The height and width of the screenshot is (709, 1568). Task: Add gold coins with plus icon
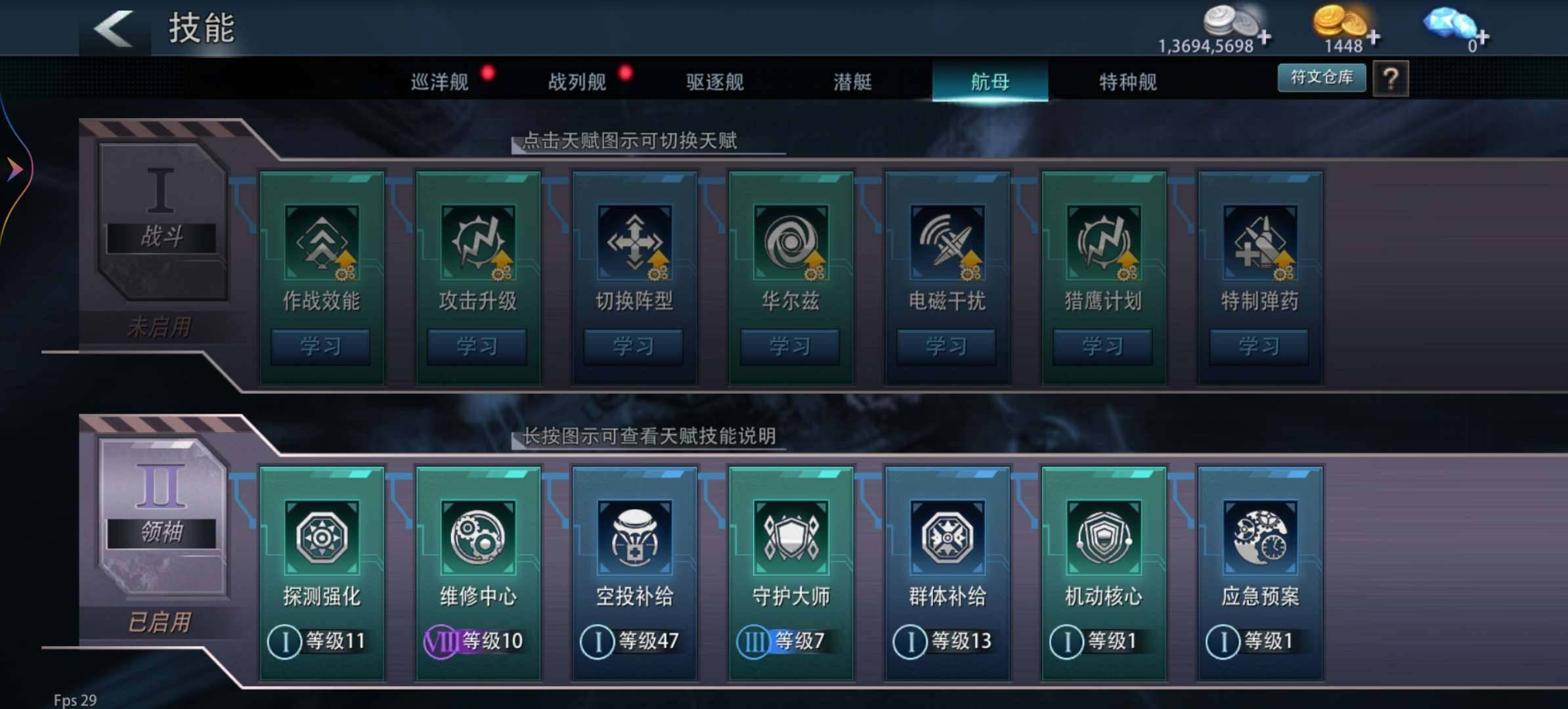[x=1373, y=37]
